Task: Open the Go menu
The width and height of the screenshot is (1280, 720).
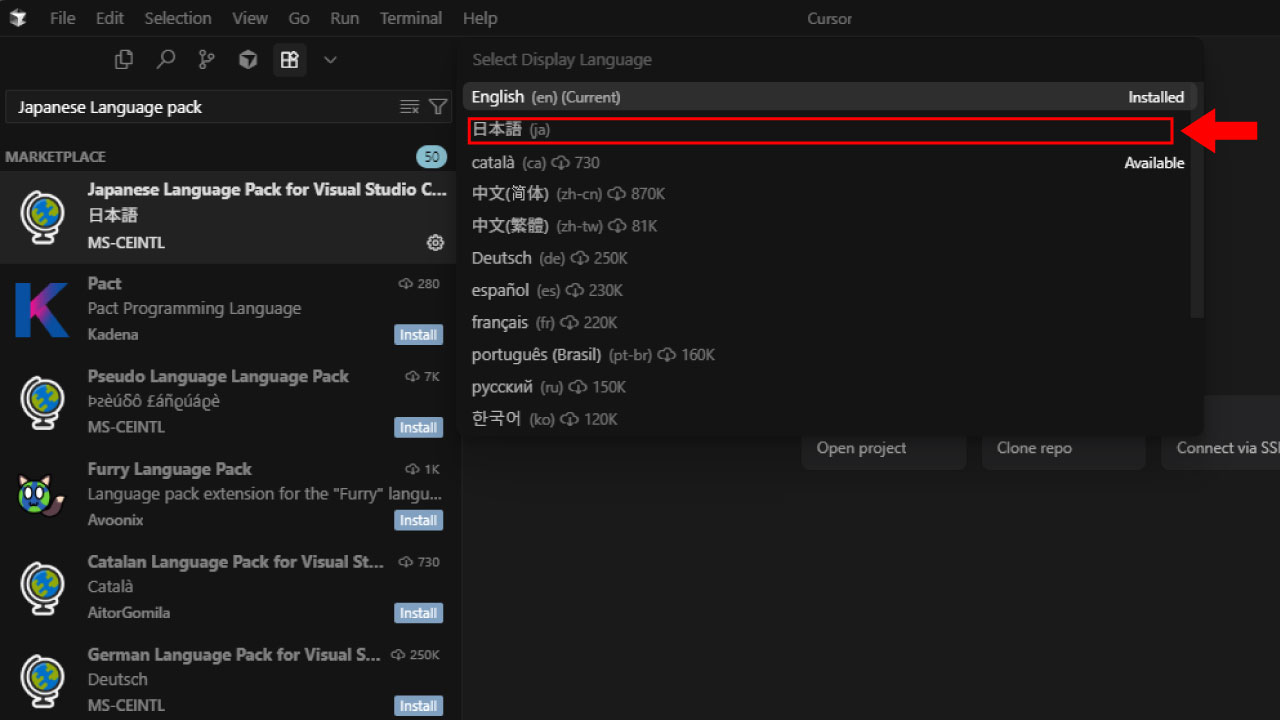Action: (299, 18)
